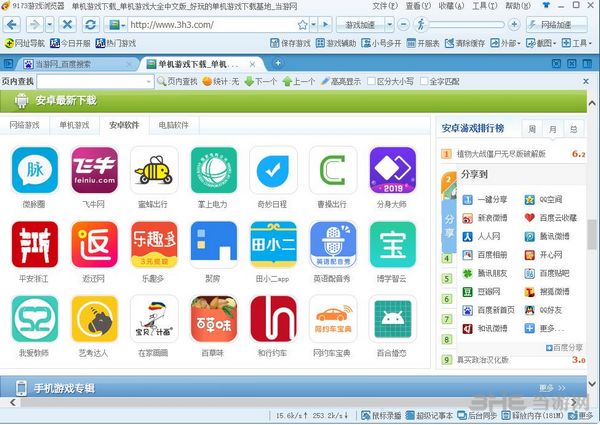Open the 游戏加速 dropdown arrow

pos(390,25)
